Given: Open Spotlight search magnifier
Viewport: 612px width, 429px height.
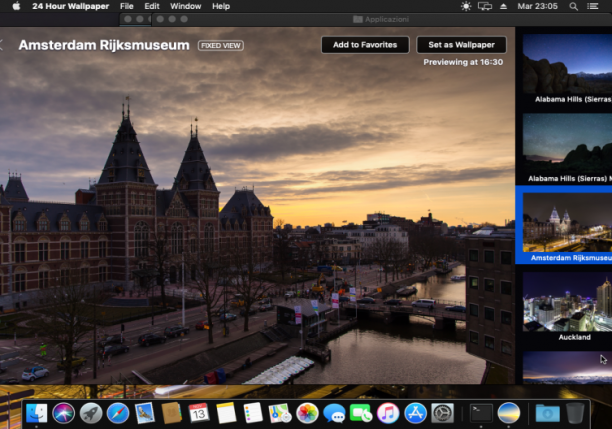Looking at the screenshot, I should click(573, 6).
